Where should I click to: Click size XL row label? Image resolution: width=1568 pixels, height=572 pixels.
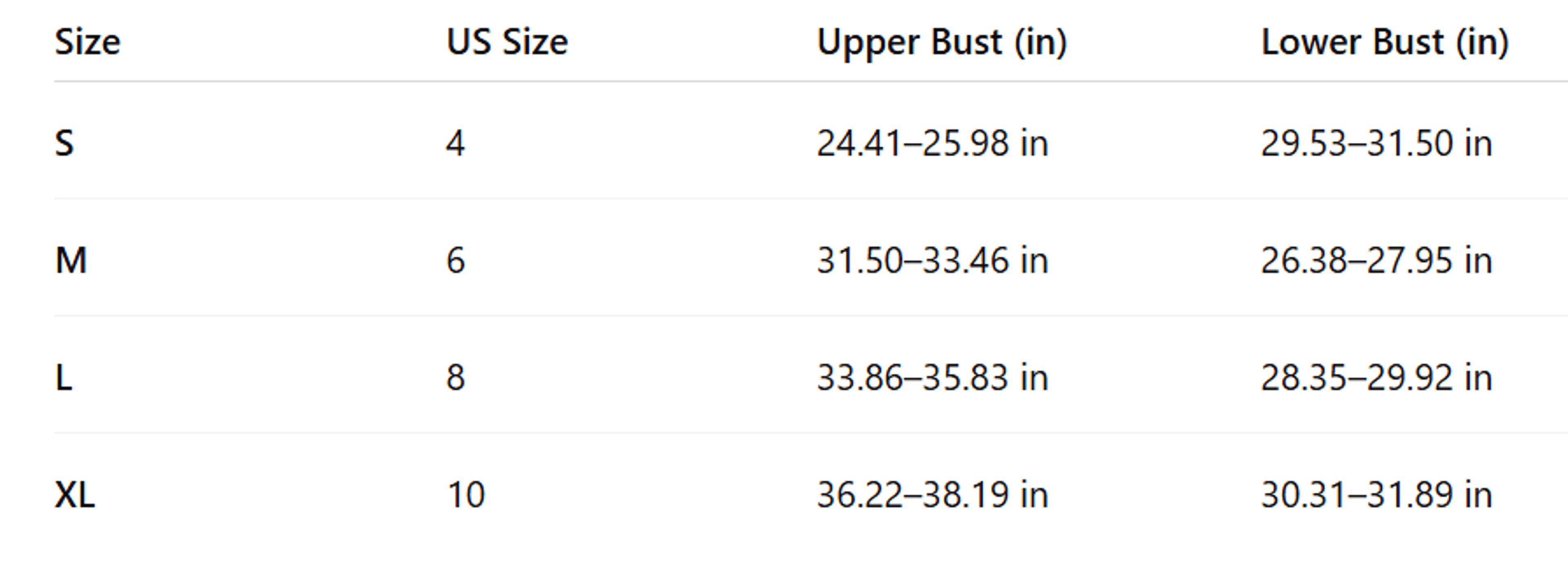point(75,494)
